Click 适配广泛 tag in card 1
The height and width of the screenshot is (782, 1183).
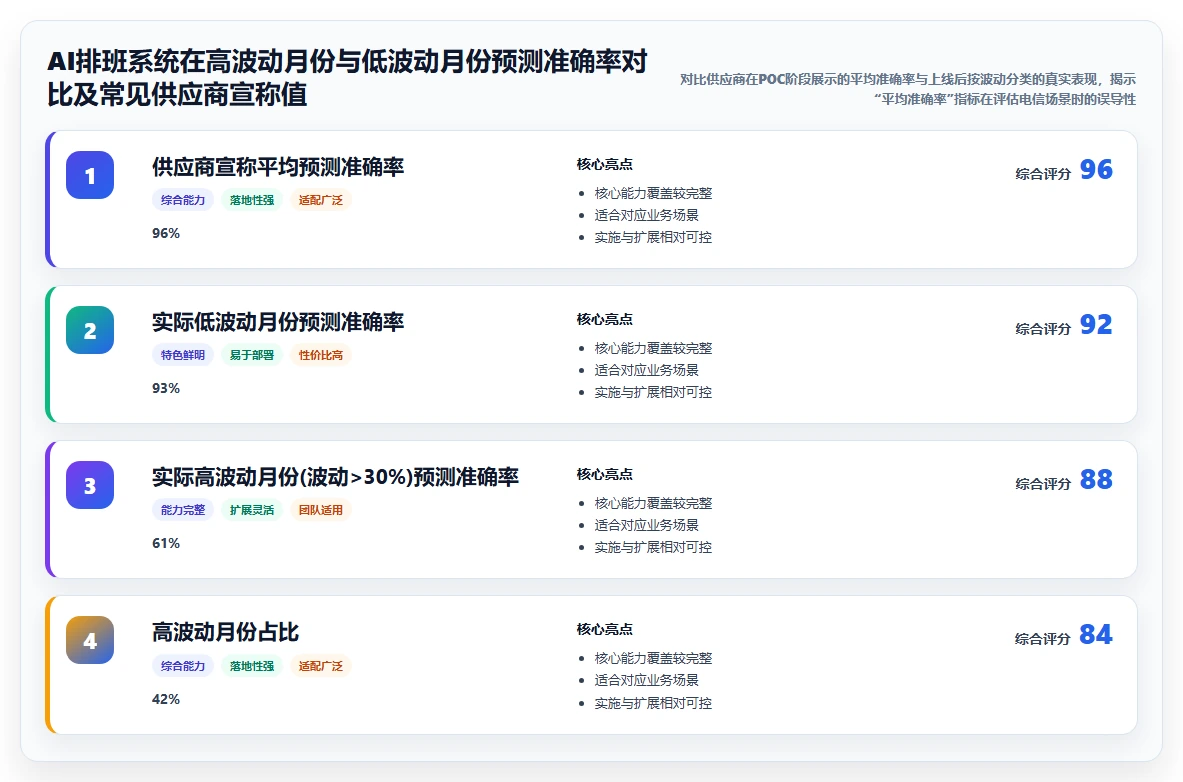(x=321, y=200)
